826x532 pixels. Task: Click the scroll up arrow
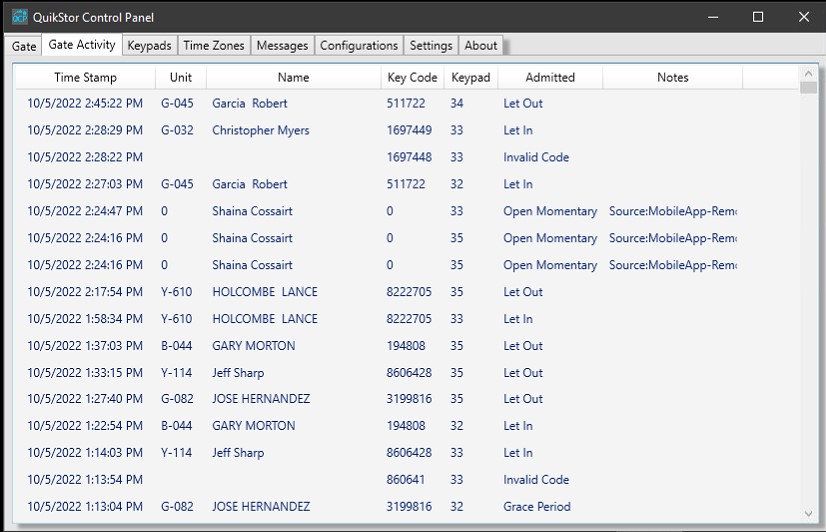click(808, 73)
